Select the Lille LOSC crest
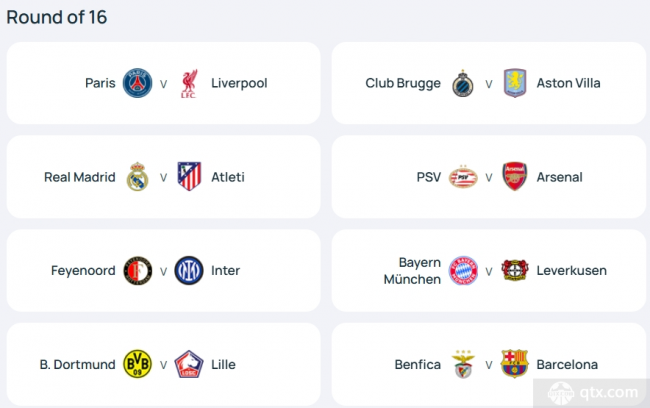Viewport: 650px width, 408px height. point(189,364)
